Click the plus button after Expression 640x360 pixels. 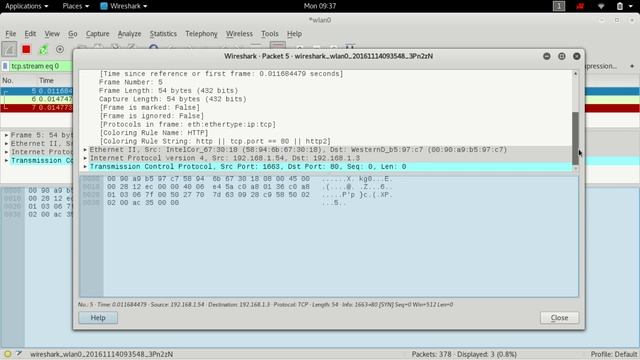click(632, 66)
